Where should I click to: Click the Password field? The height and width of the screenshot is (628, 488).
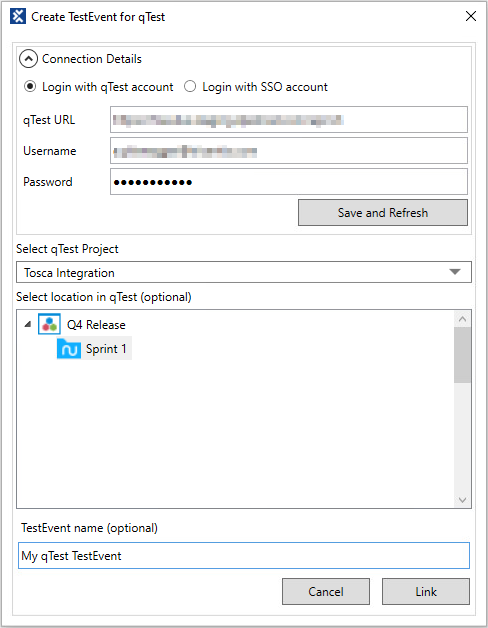pyautogui.click(x=289, y=182)
